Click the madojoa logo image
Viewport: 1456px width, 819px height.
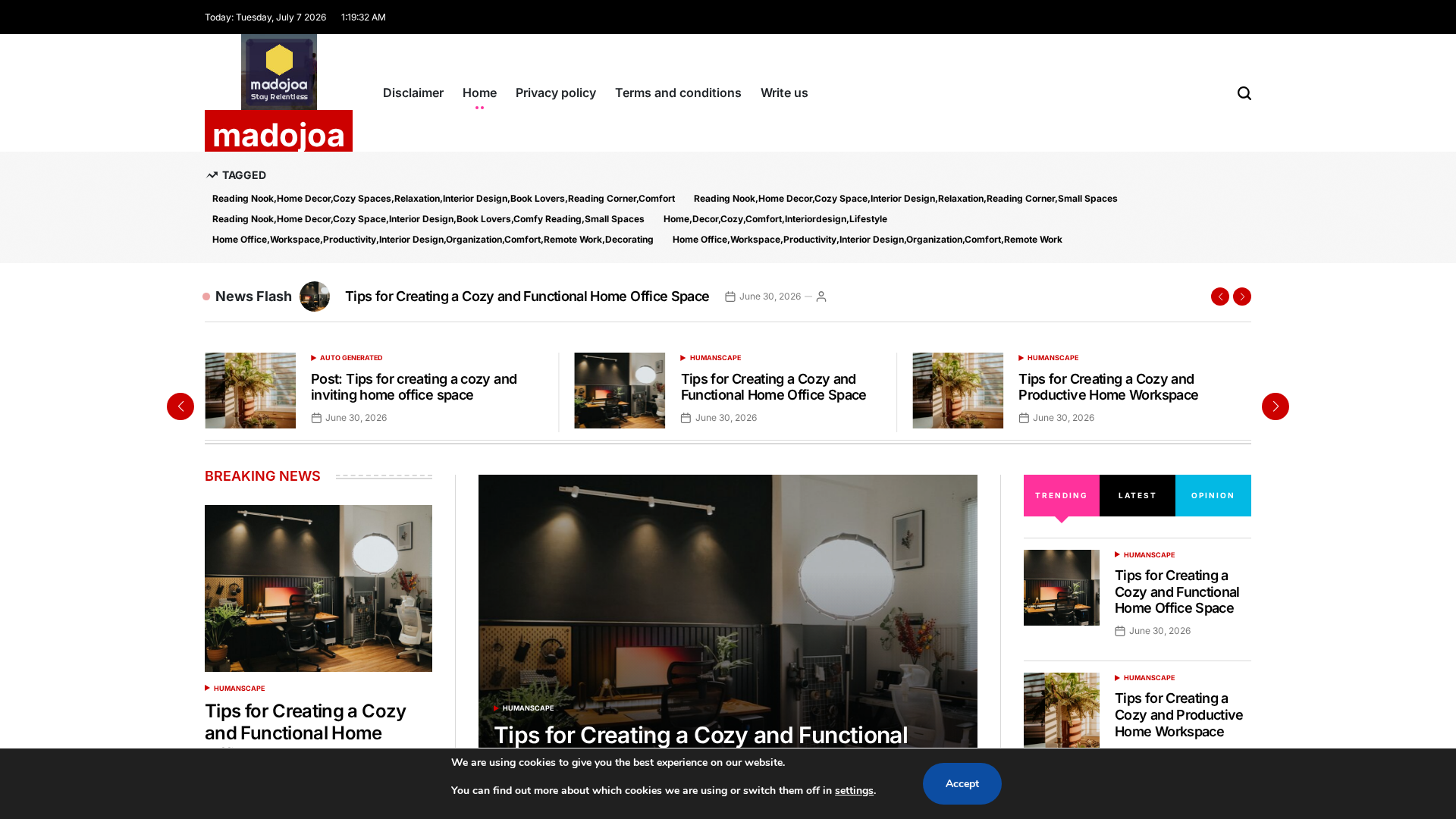[x=279, y=72]
